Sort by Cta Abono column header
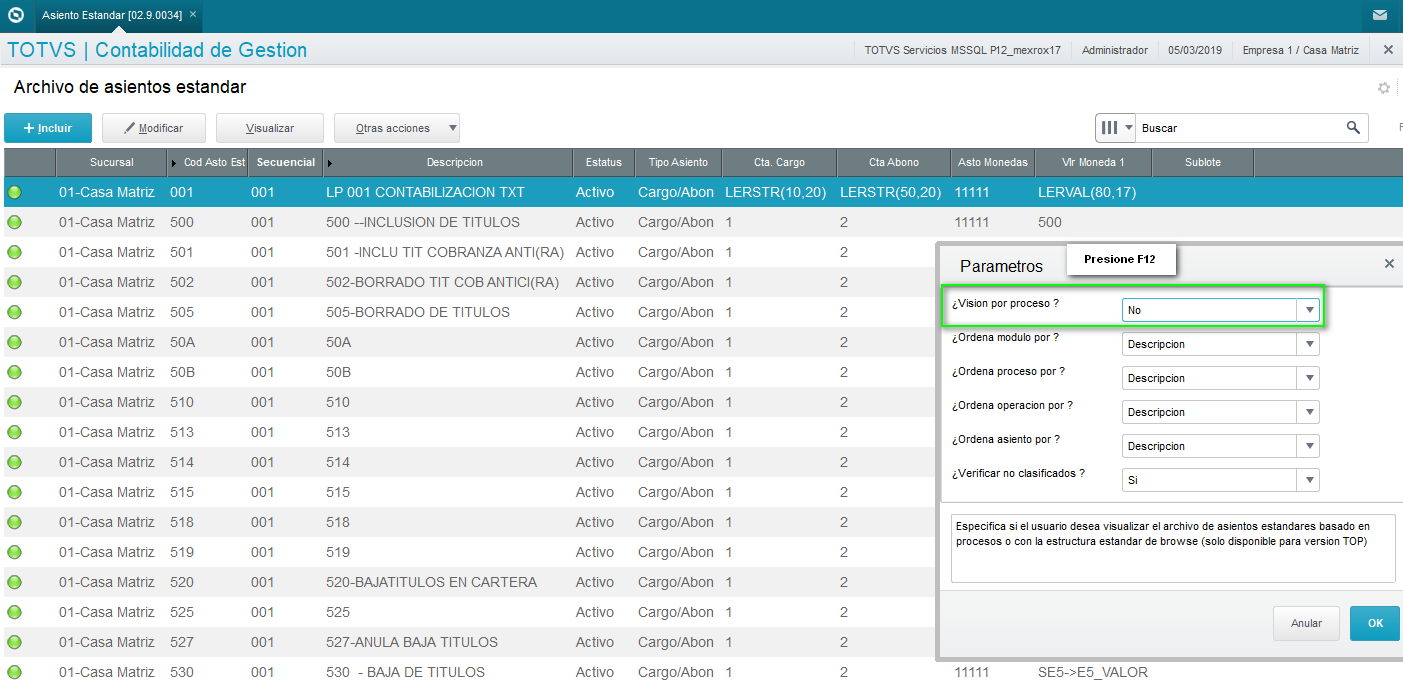 [893, 162]
